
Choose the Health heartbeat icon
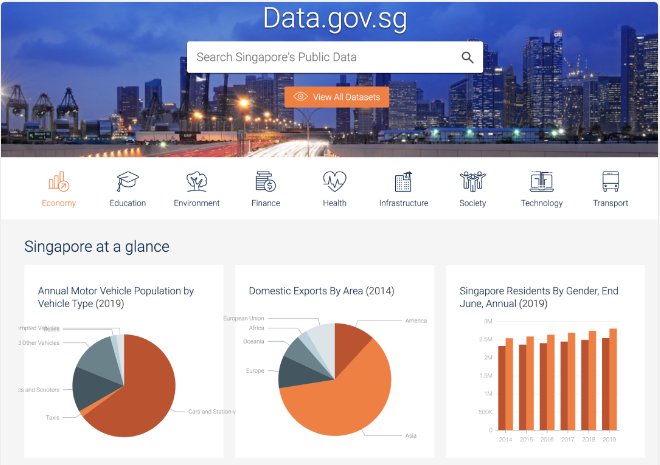335,181
